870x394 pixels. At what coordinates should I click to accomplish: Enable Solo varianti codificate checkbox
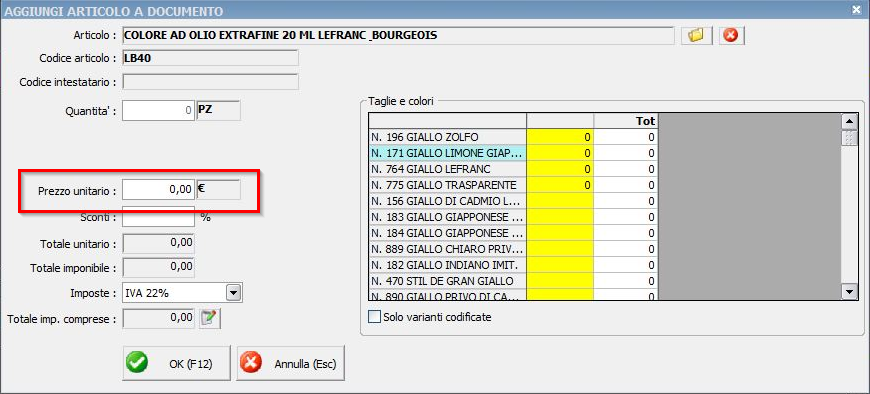(375, 317)
